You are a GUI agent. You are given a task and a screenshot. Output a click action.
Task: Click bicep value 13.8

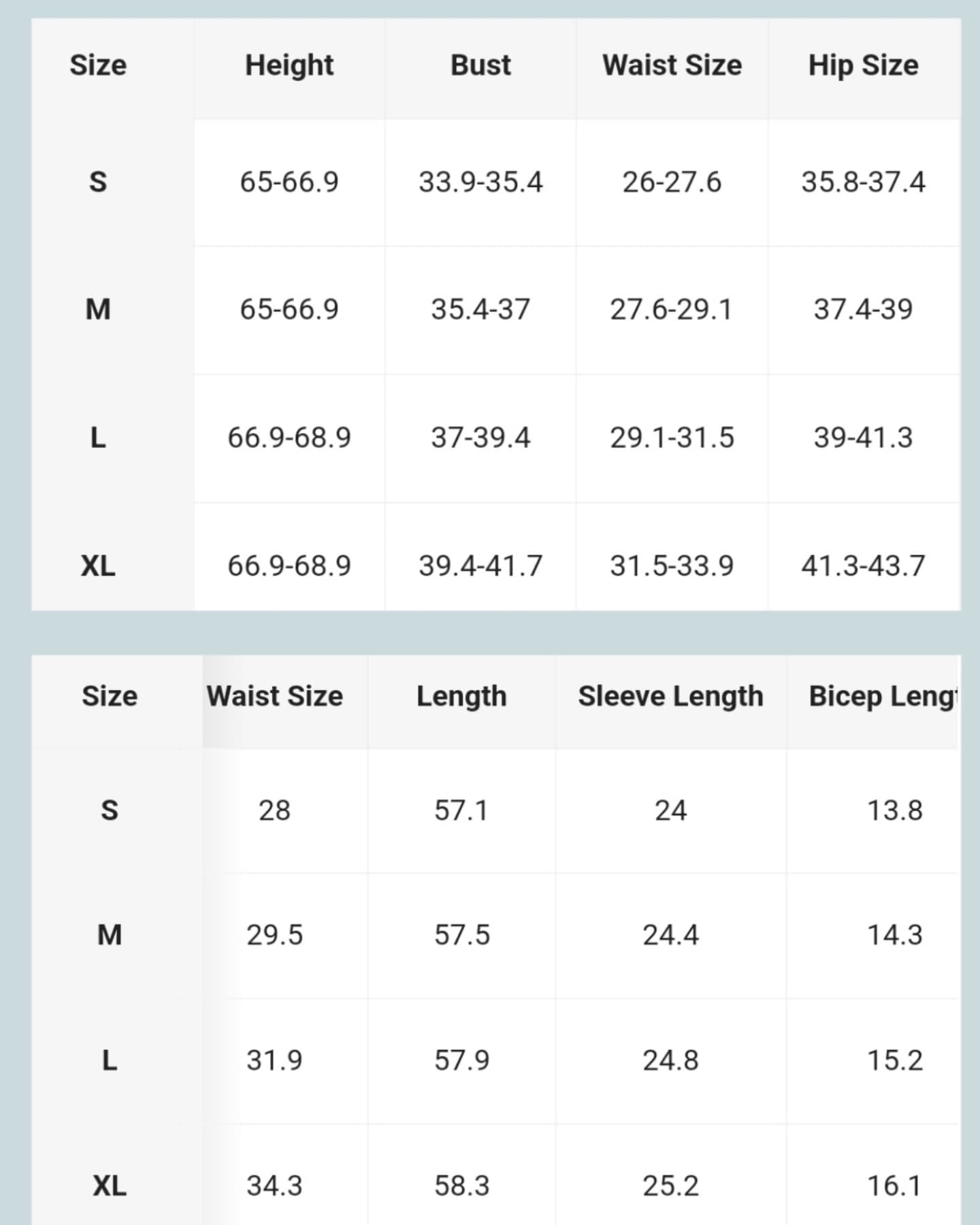pyautogui.click(x=894, y=811)
